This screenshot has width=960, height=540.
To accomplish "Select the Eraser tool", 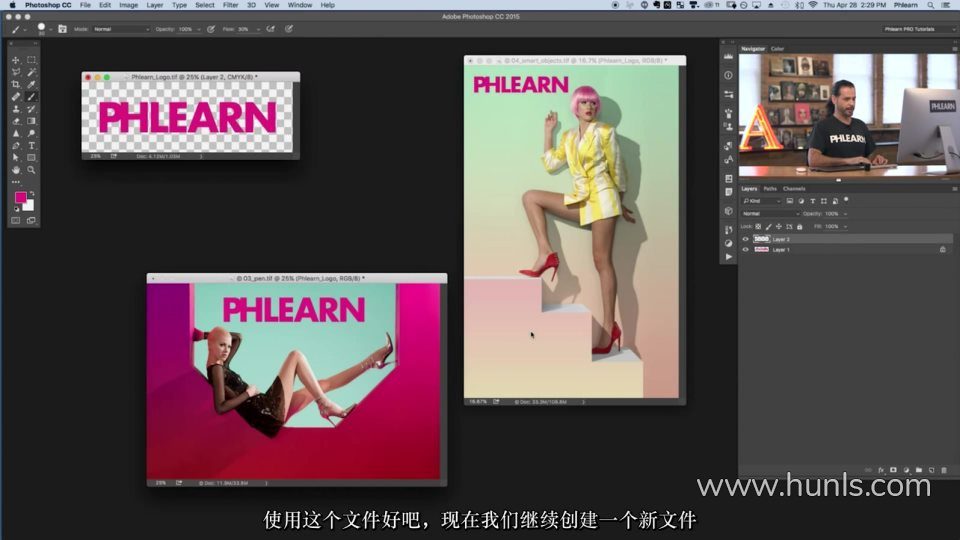I will [x=16, y=121].
